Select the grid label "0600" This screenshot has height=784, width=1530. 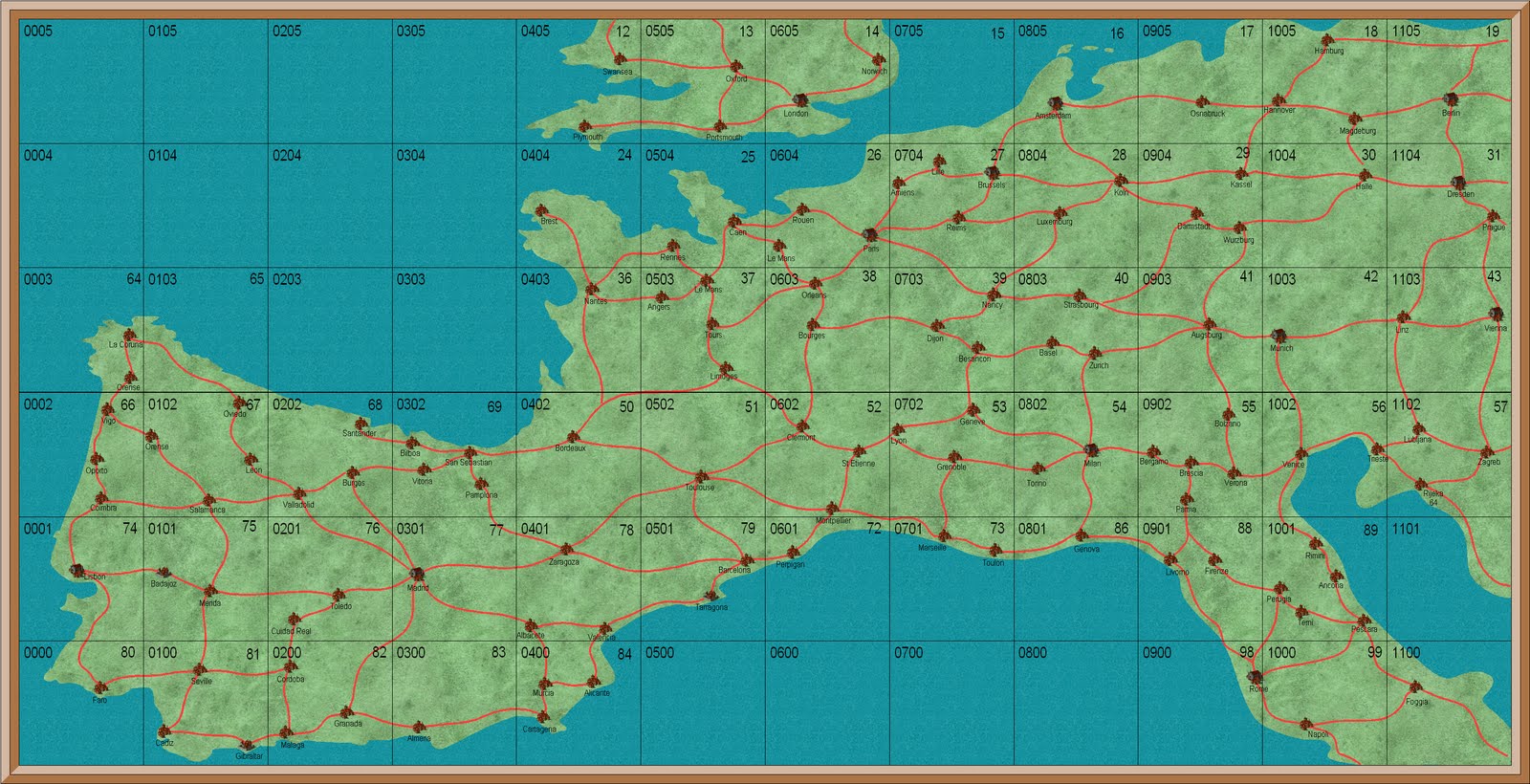click(x=784, y=653)
